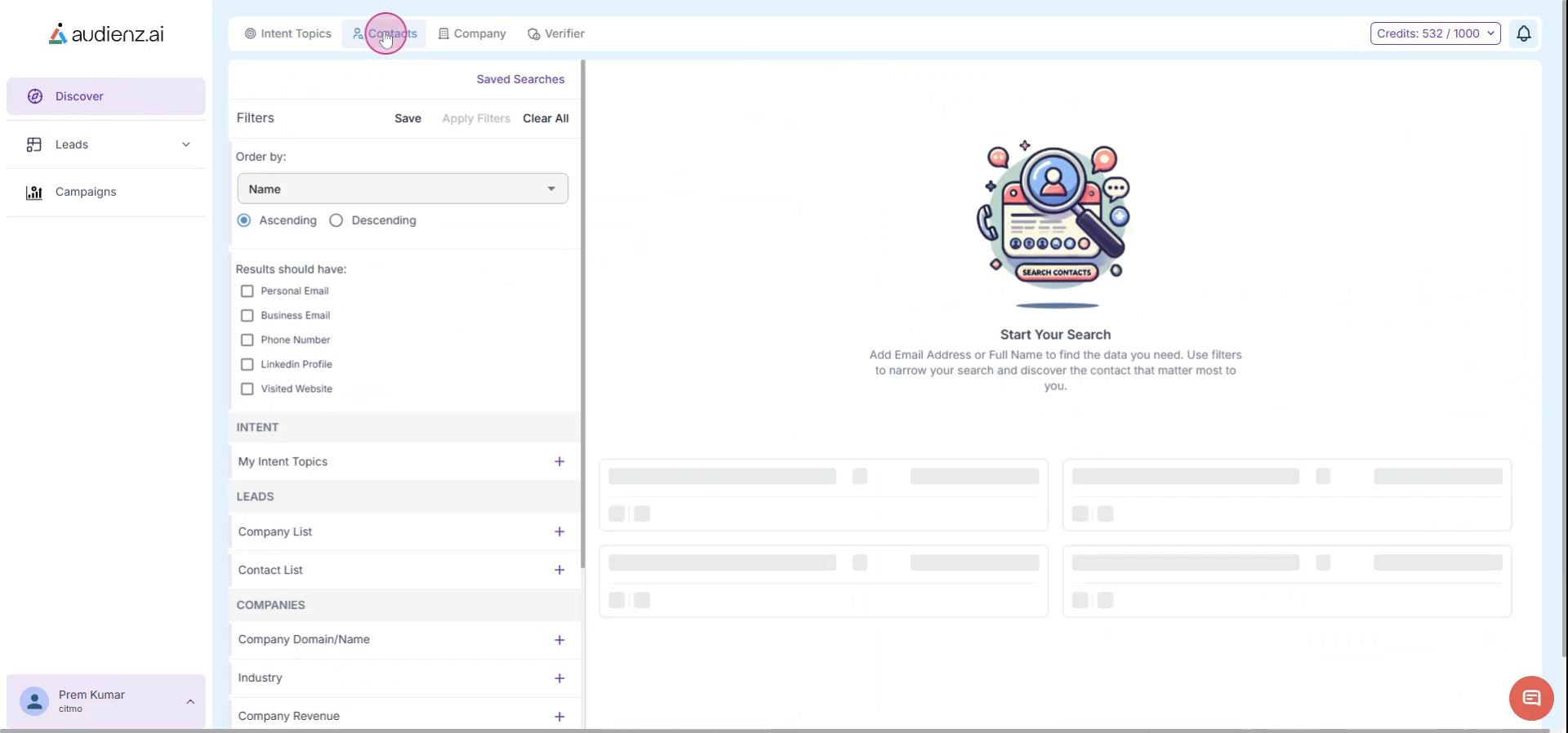Viewport: 1568px width, 733px height.
Task: Add a Company Revenue filter
Action: click(x=559, y=717)
